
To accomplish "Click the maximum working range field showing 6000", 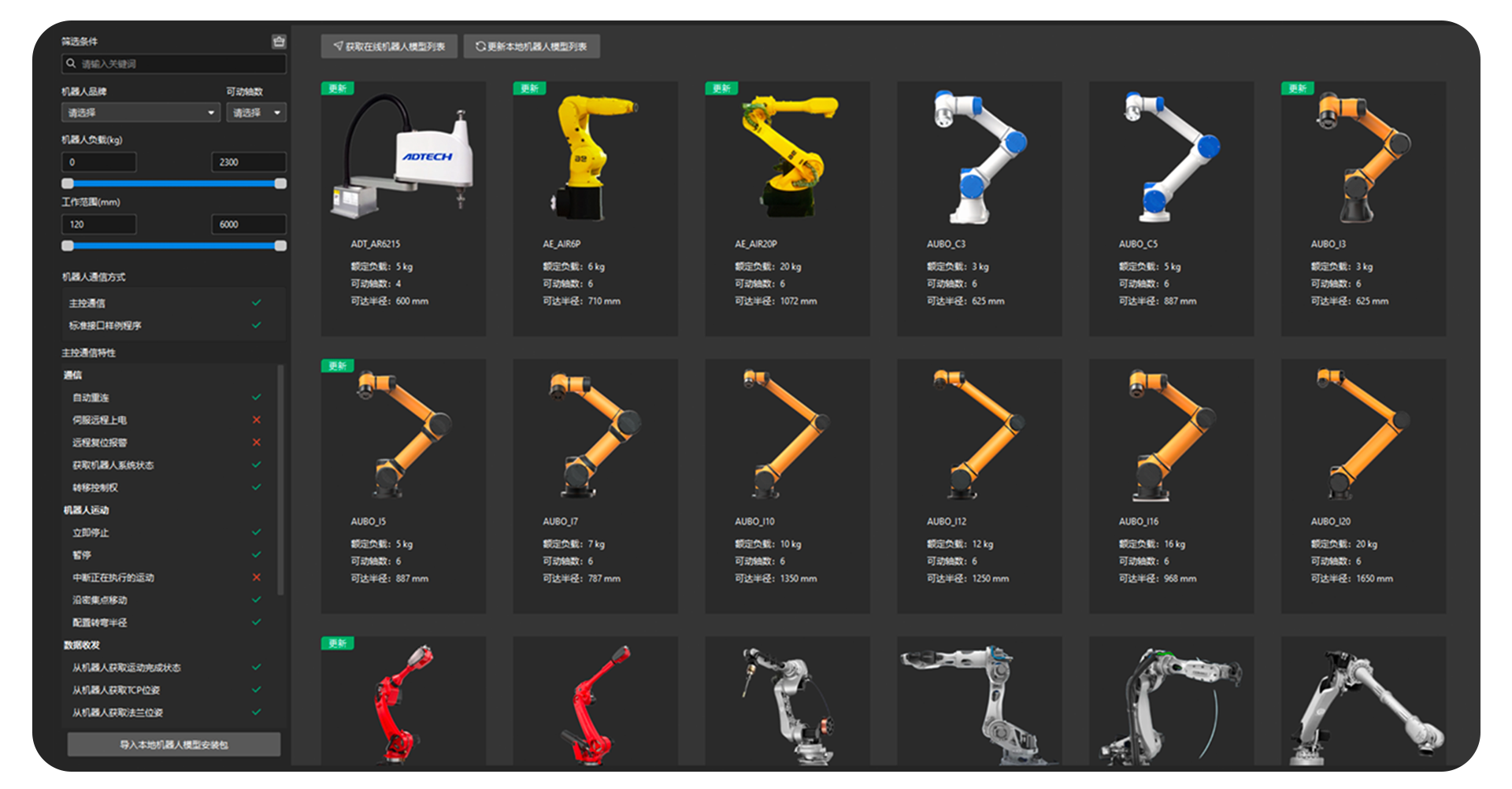I will (248, 224).
